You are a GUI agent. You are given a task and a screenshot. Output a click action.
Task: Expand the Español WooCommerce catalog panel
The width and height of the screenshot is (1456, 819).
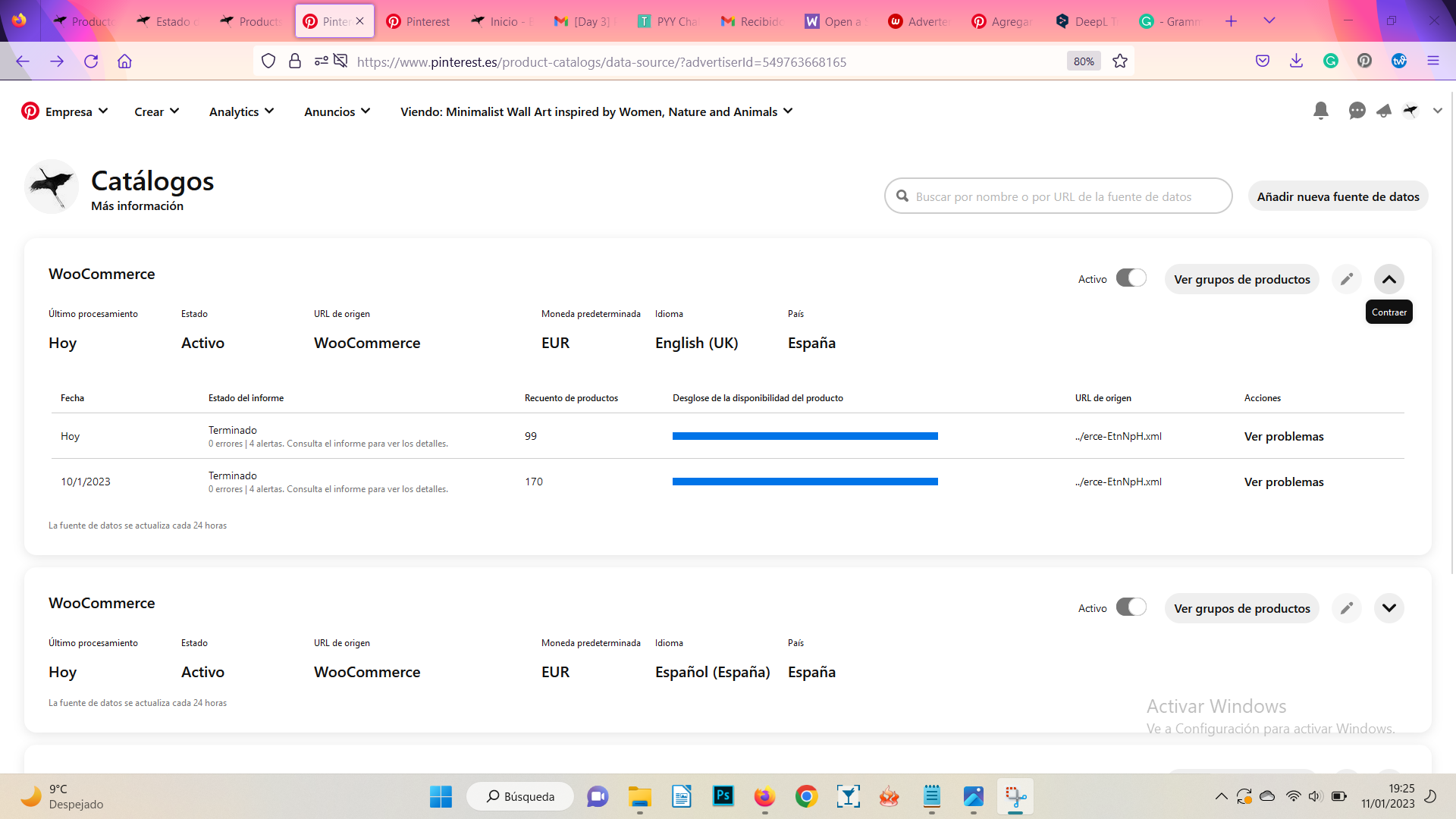point(1389,608)
